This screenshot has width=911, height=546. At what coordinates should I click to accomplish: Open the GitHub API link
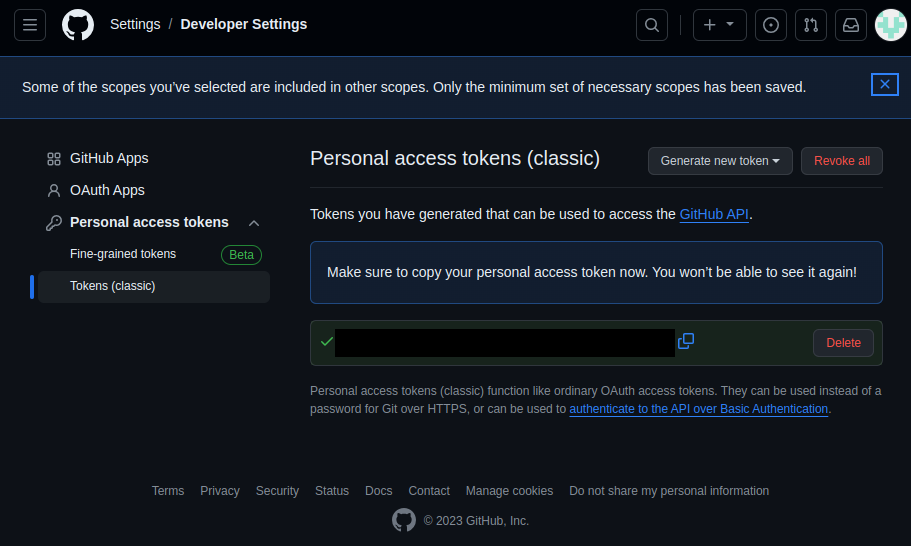click(x=714, y=214)
